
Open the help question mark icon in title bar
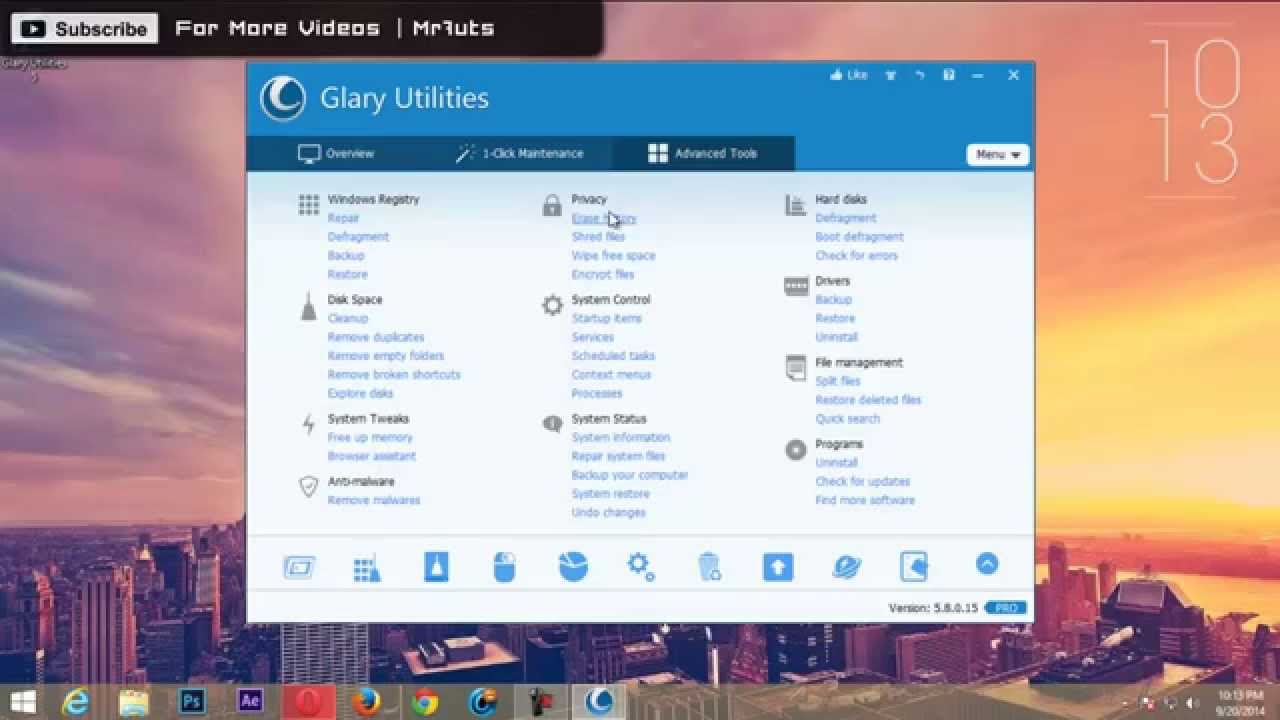coord(949,75)
